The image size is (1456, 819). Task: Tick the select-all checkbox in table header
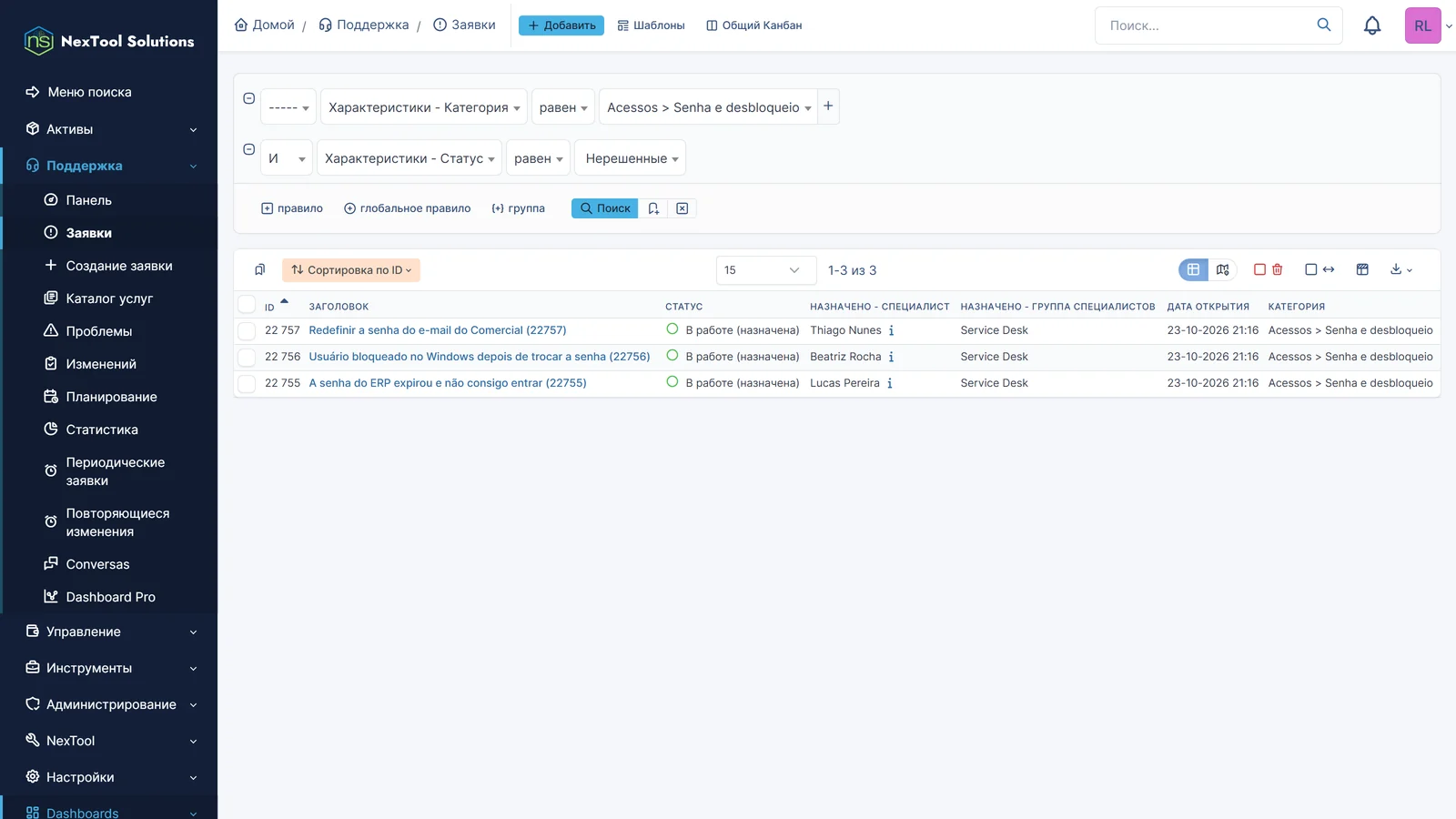click(247, 305)
